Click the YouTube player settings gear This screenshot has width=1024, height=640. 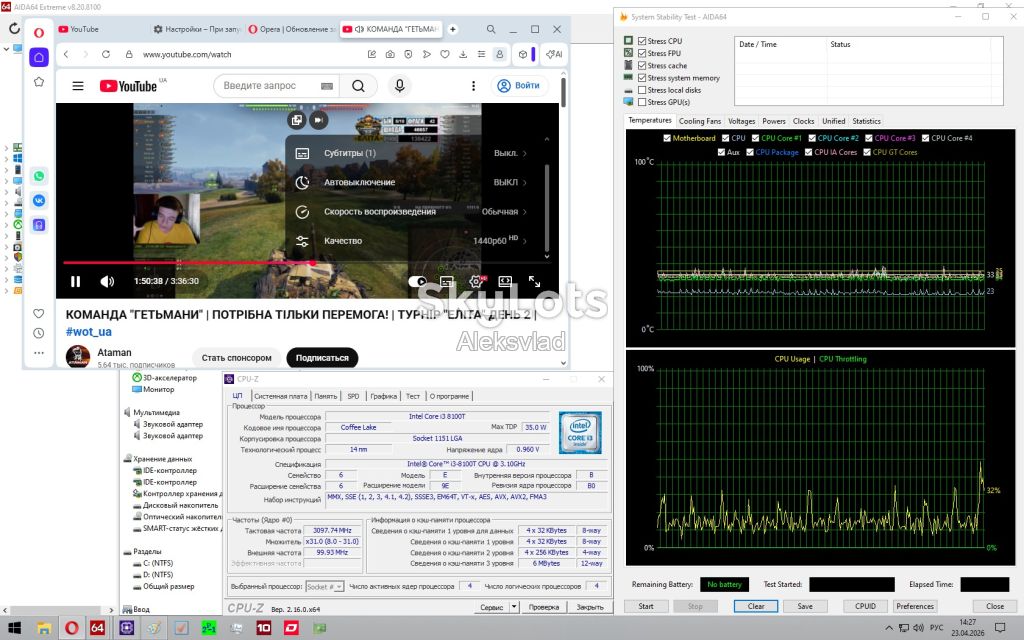click(476, 281)
